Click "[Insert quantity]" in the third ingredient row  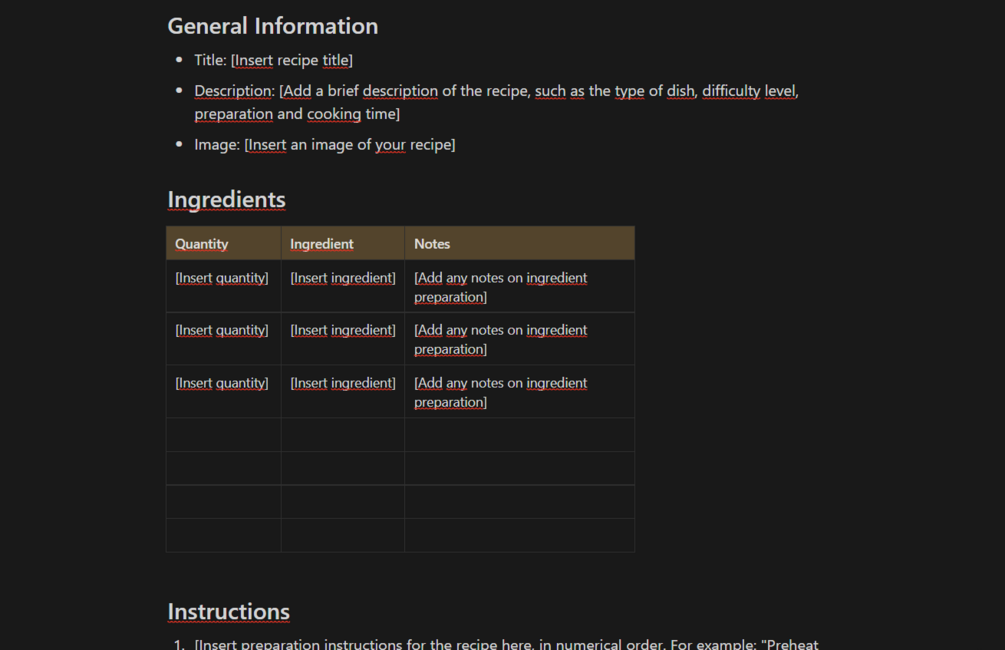click(x=222, y=383)
